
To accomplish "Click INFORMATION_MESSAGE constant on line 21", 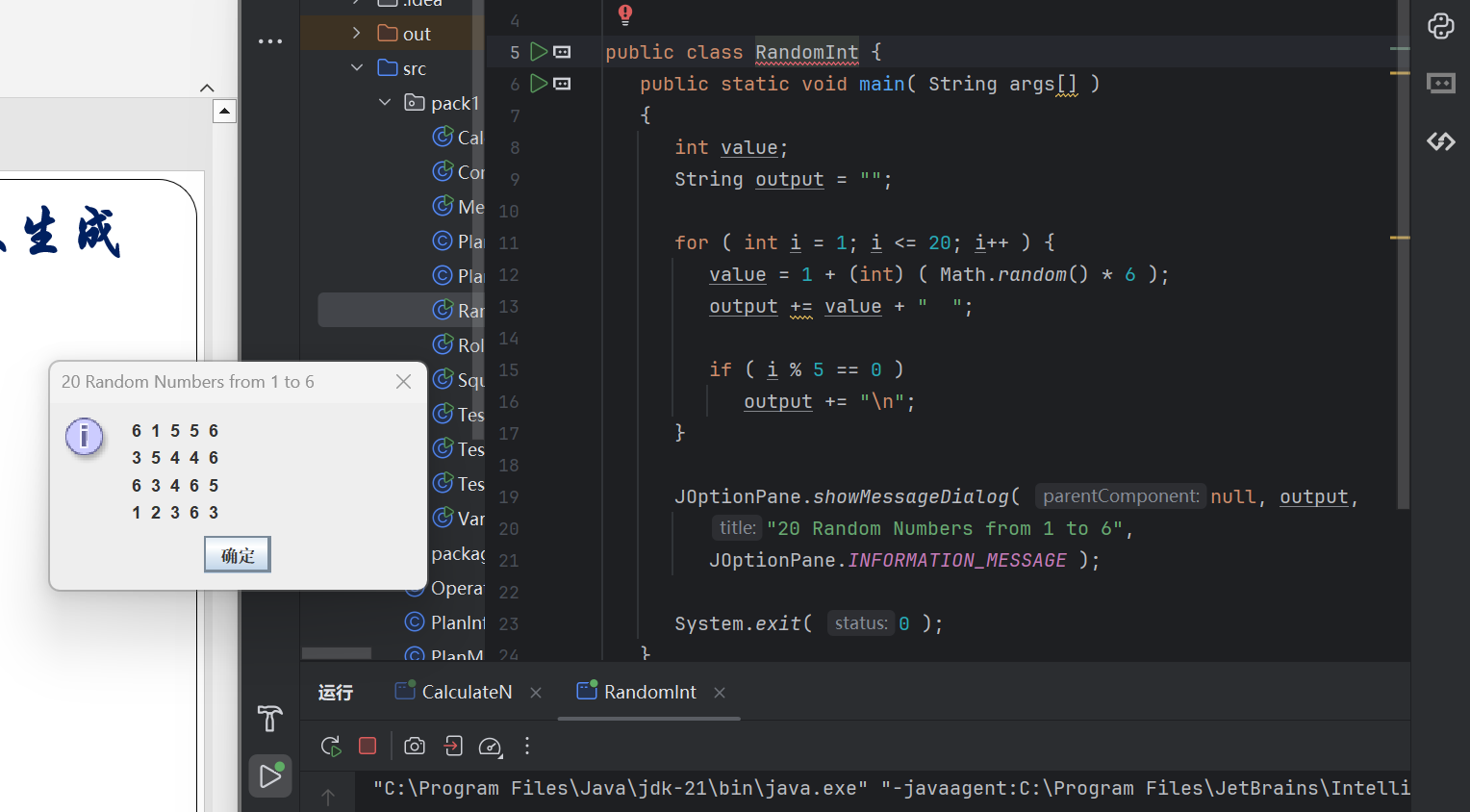I will coord(957,560).
